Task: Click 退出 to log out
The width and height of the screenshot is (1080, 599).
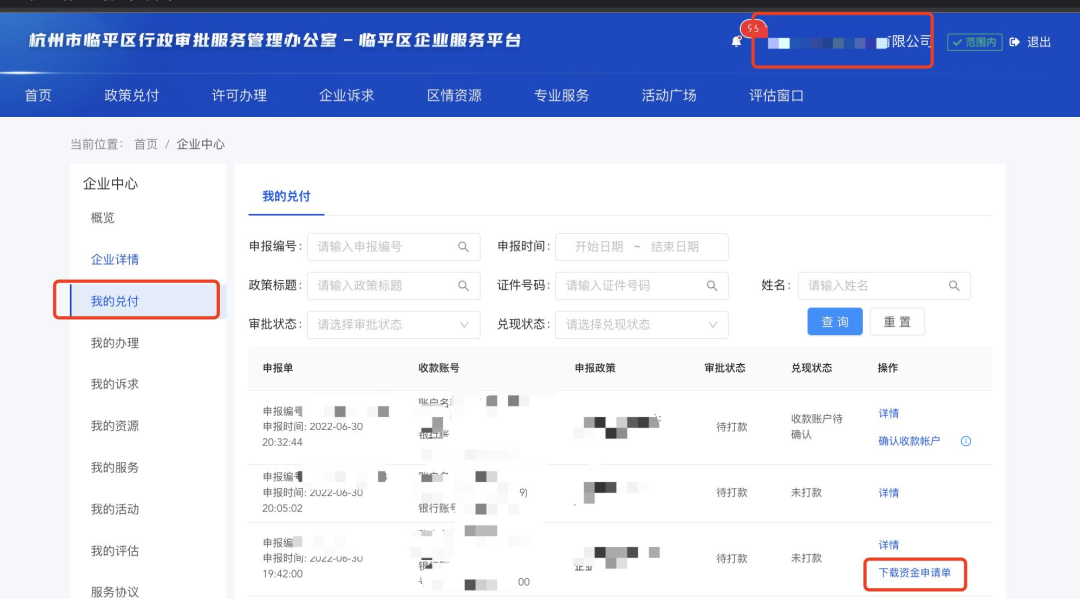Action: pos(1039,42)
